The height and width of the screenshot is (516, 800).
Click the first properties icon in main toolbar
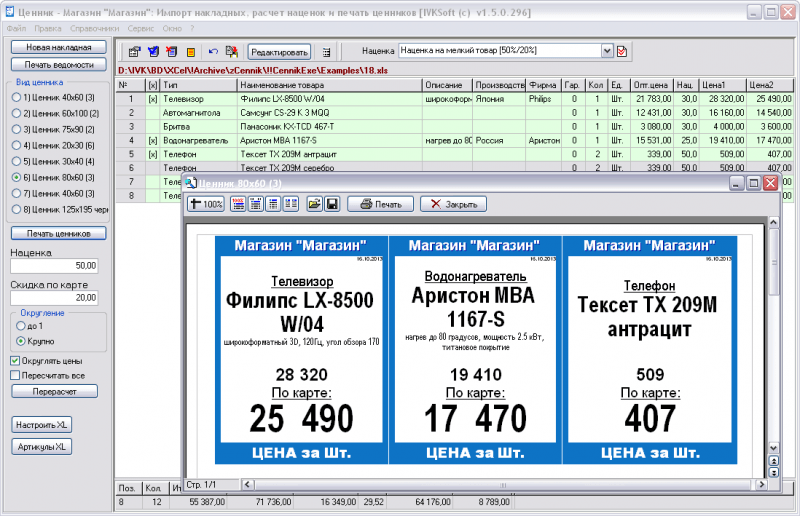(x=134, y=51)
